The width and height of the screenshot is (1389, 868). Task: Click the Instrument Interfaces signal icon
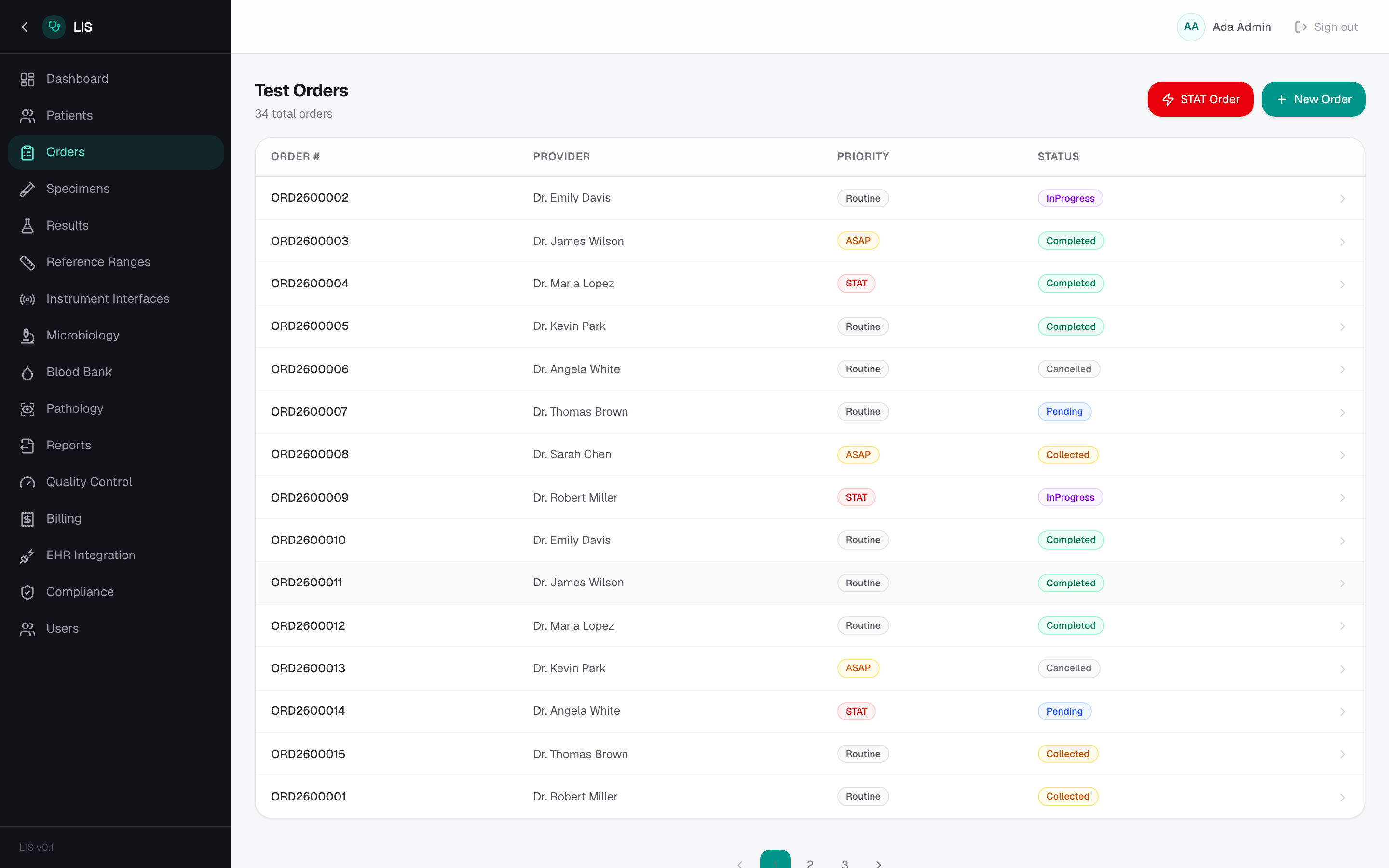point(27,299)
